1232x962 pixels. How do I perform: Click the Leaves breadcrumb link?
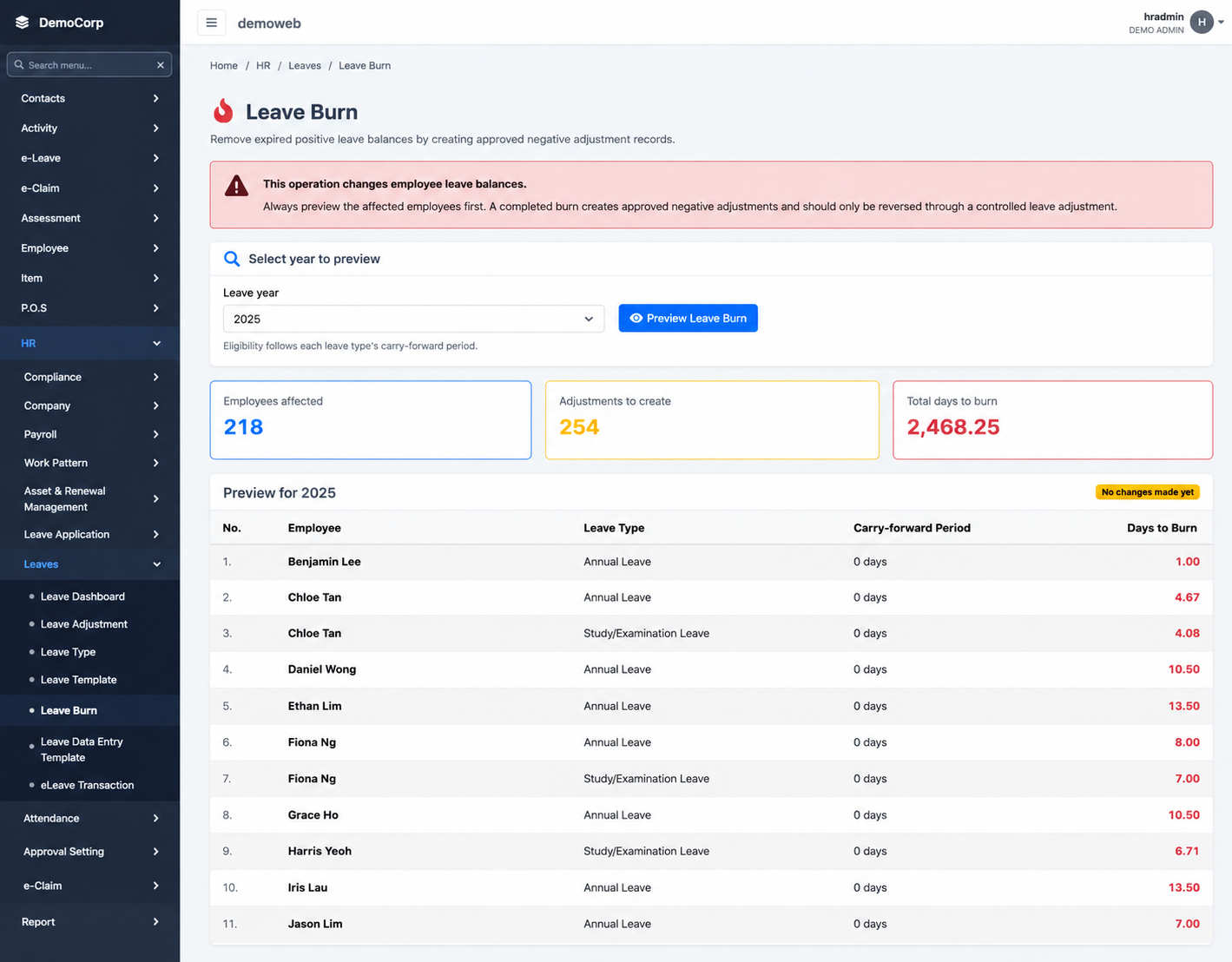pos(305,65)
